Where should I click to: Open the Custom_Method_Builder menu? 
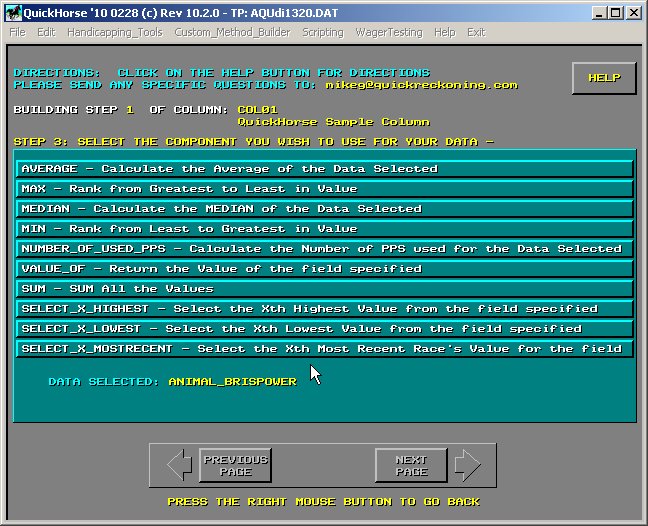point(232,32)
